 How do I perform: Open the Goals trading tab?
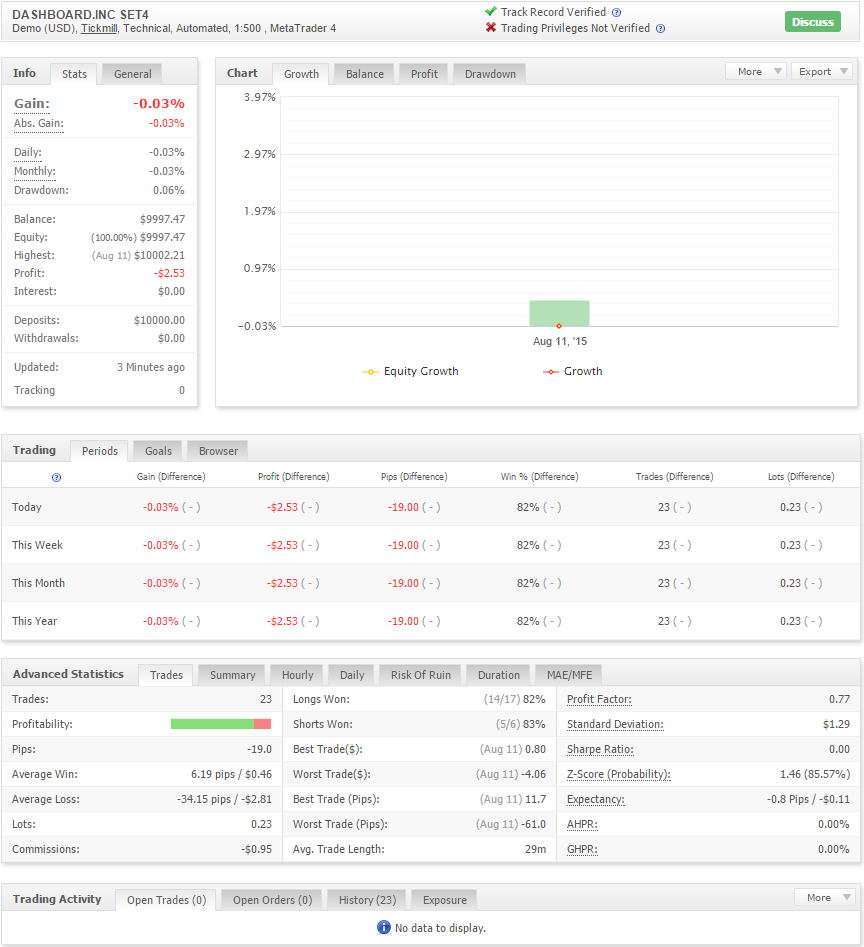(x=158, y=451)
